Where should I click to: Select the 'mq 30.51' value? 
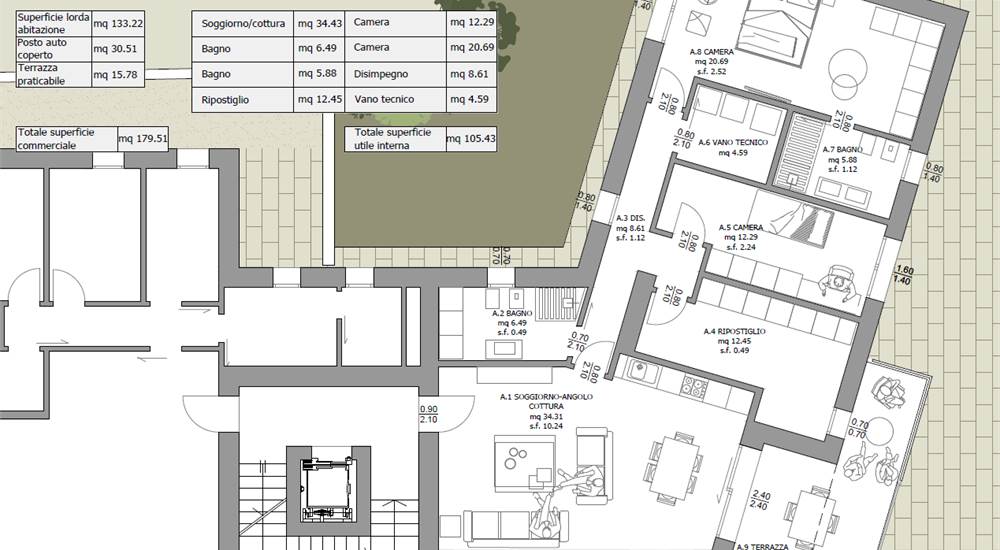118,48
